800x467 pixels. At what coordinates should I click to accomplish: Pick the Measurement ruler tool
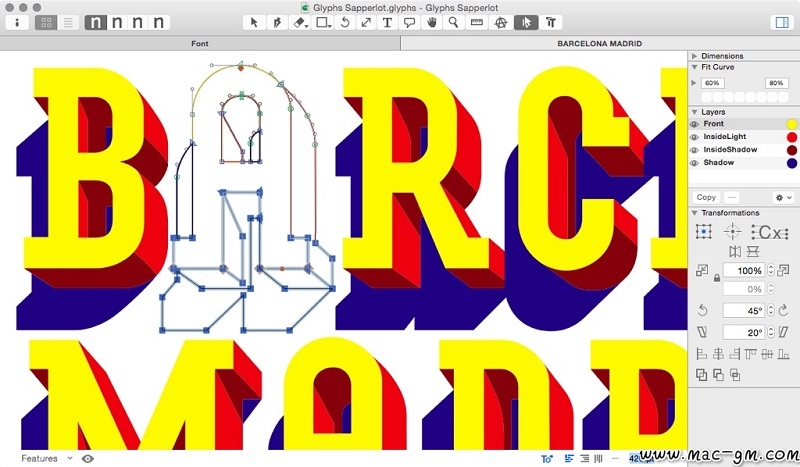[x=476, y=22]
